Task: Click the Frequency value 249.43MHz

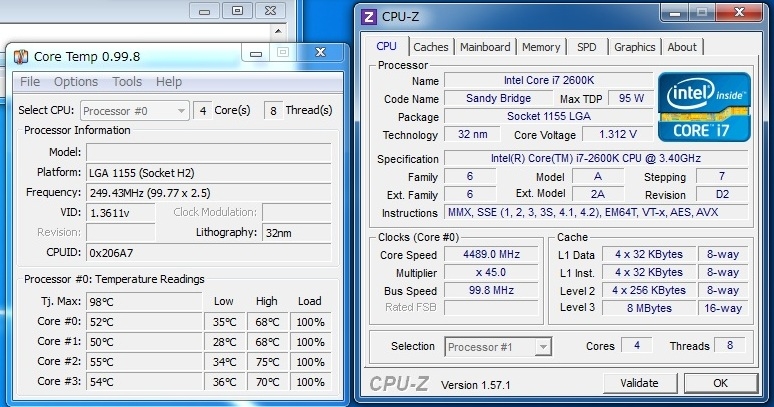Action: point(208,193)
